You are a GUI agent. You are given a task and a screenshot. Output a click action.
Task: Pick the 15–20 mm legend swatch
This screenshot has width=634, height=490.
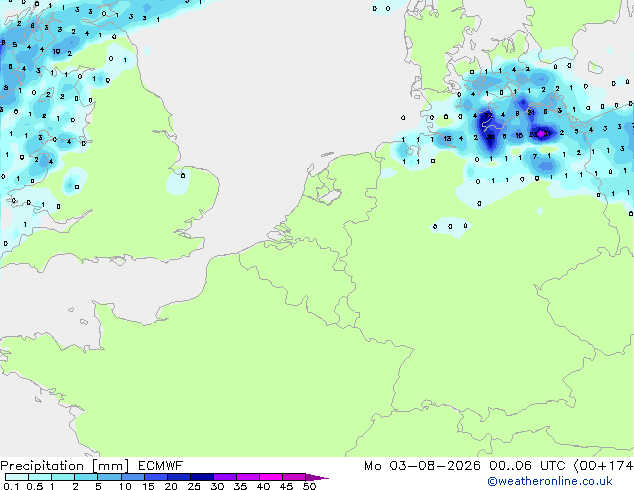156,477
